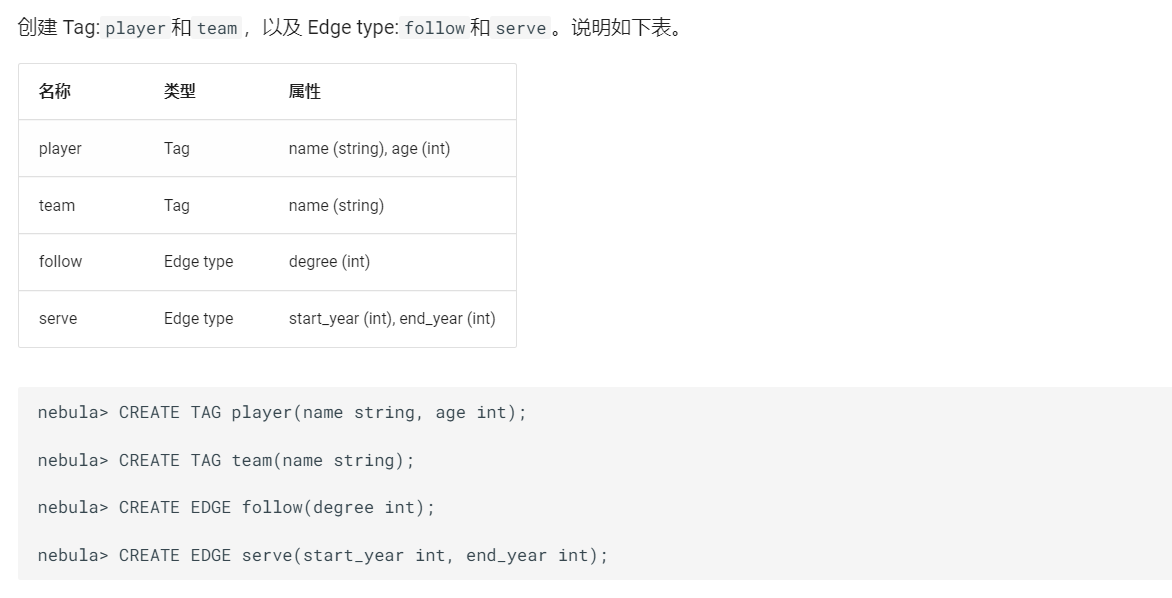Click the inline code word 'player' in the intro sentence

click(x=135, y=28)
